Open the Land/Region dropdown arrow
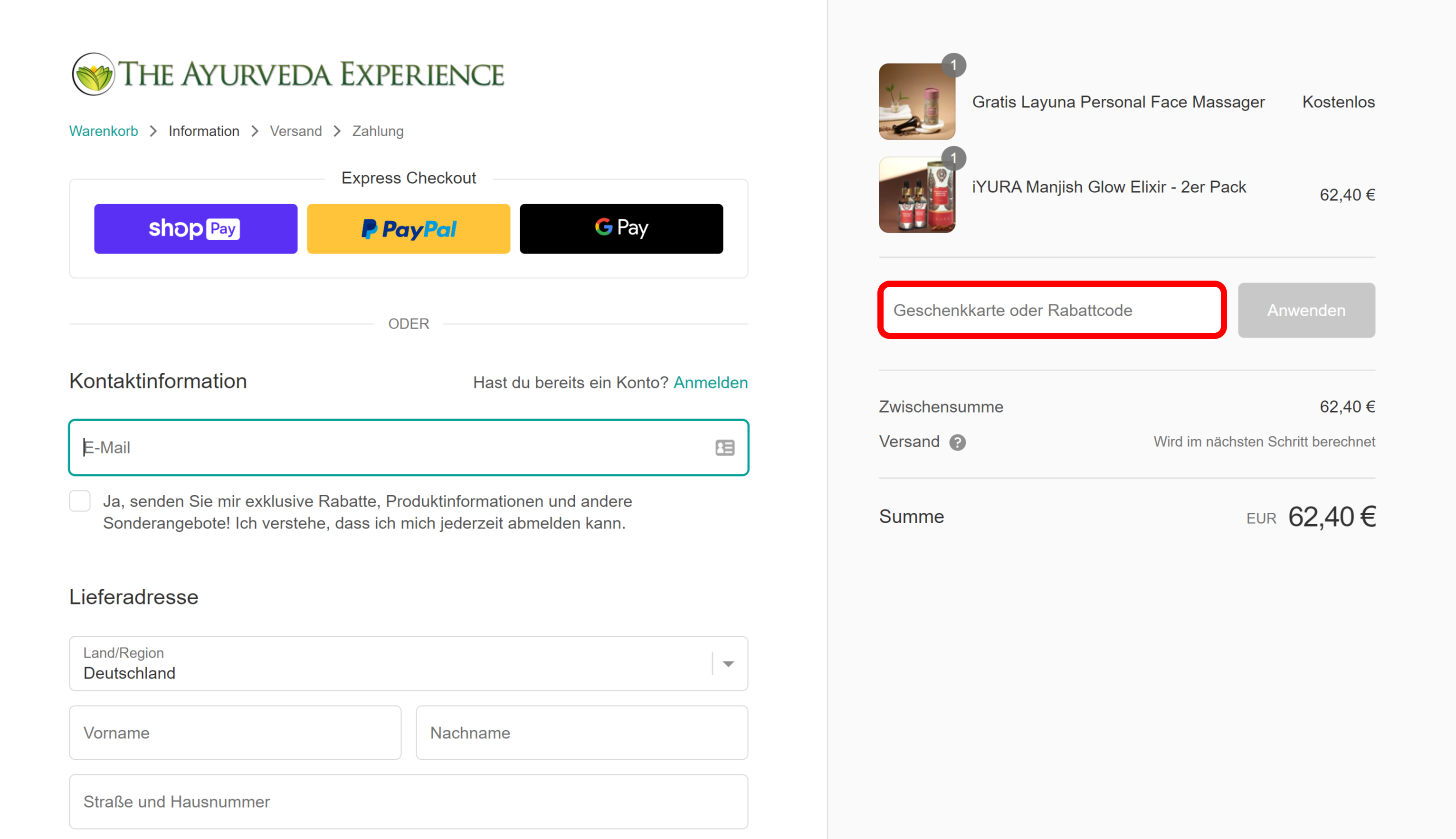The image size is (1456, 839). (x=728, y=664)
